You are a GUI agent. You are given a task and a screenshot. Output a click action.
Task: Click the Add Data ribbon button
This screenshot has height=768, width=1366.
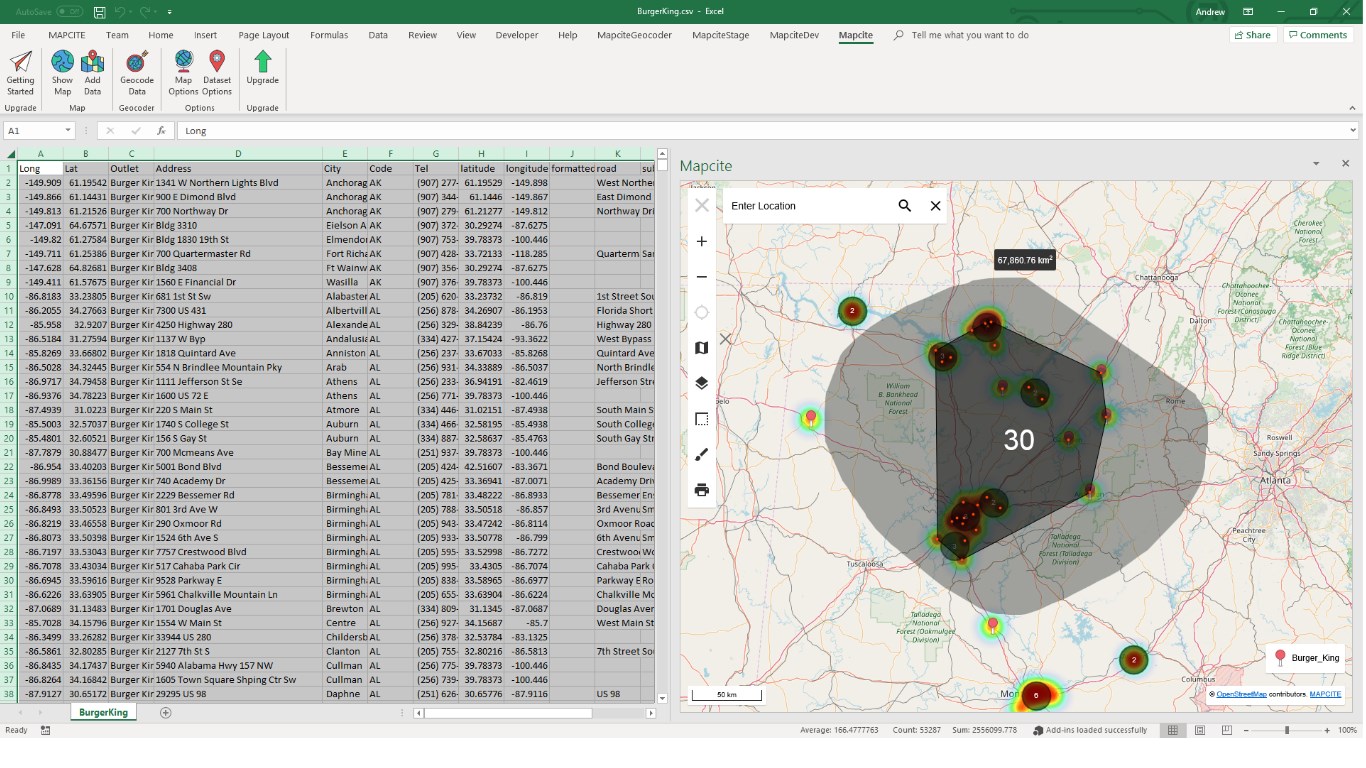pos(92,72)
